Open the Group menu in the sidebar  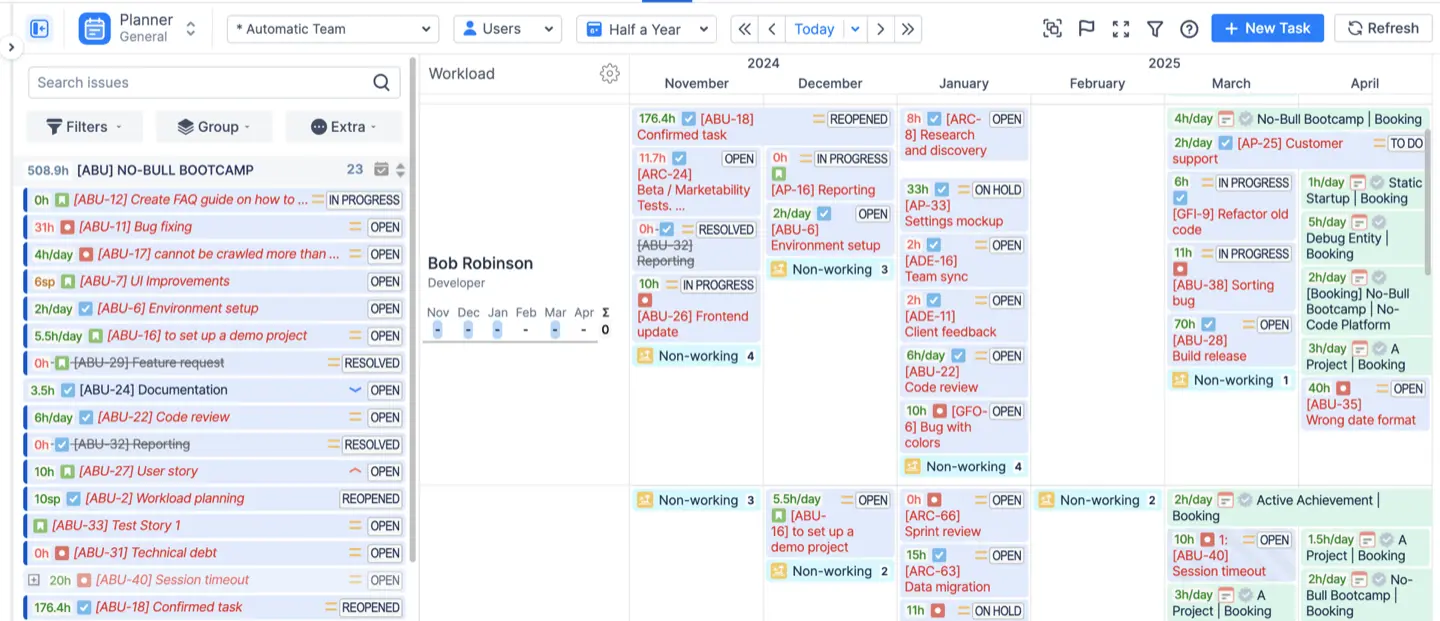(x=213, y=126)
